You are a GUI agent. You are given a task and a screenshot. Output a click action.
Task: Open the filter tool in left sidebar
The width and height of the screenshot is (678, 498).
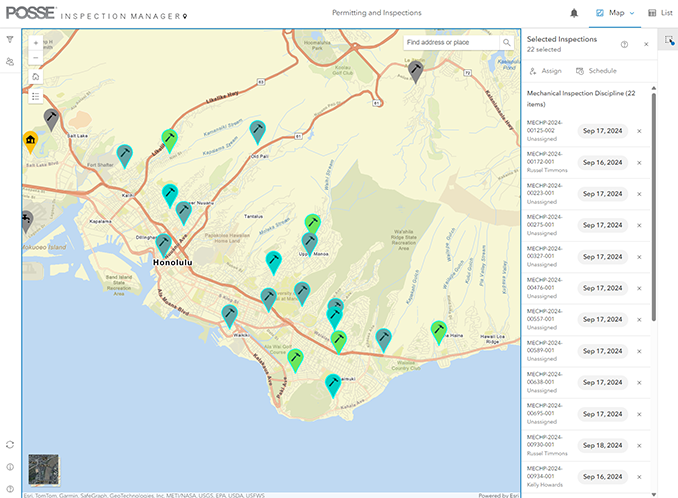10,40
